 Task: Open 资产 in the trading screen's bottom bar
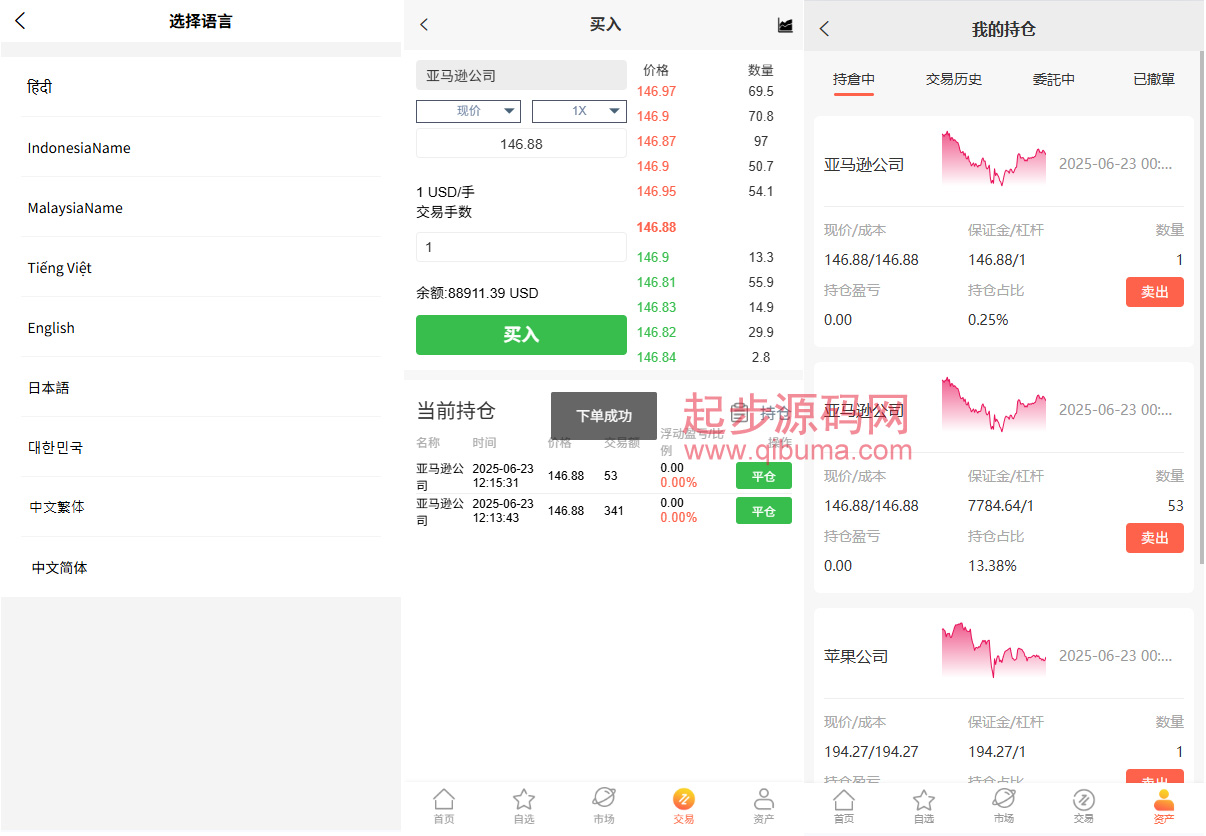(x=764, y=806)
